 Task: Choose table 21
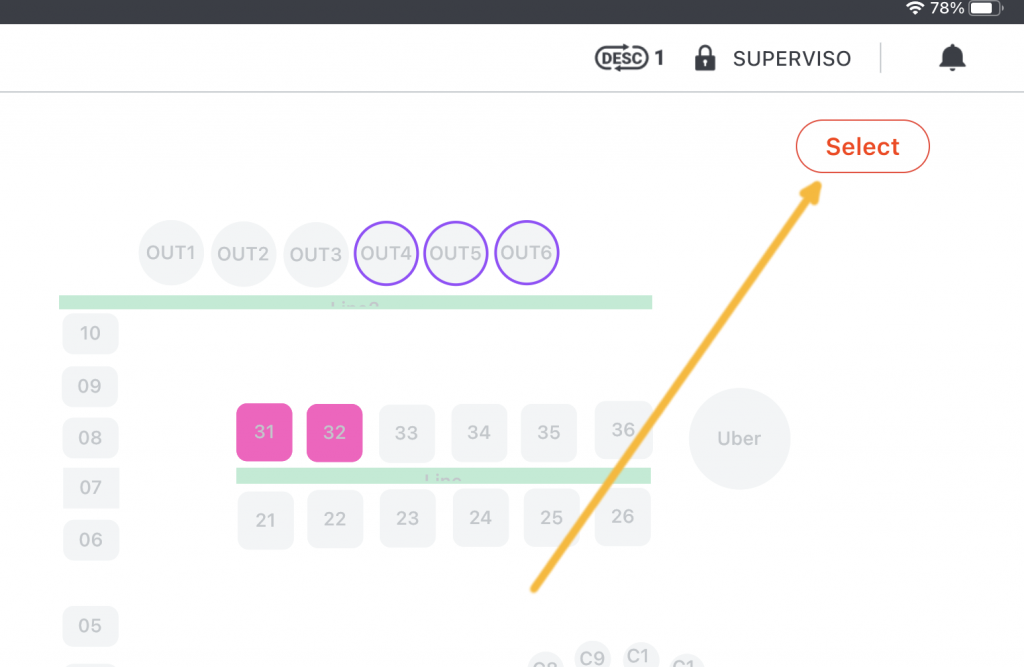tap(265, 520)
